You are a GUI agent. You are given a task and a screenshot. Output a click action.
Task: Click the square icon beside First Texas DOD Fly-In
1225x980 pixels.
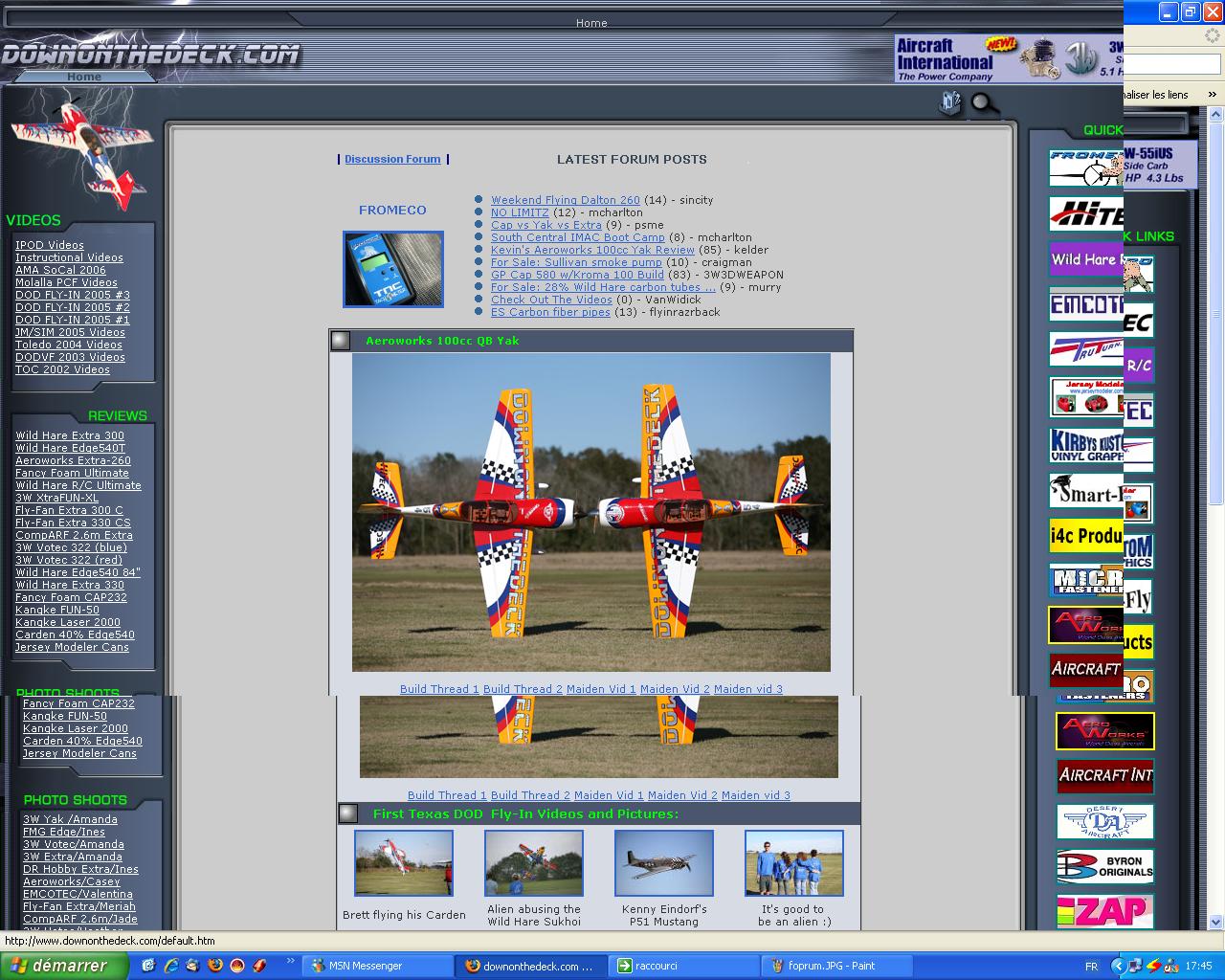point(348,813)
